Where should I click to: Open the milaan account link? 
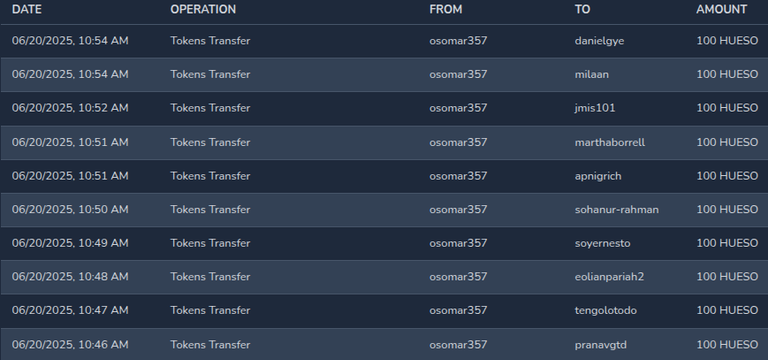tap(592, 74)
